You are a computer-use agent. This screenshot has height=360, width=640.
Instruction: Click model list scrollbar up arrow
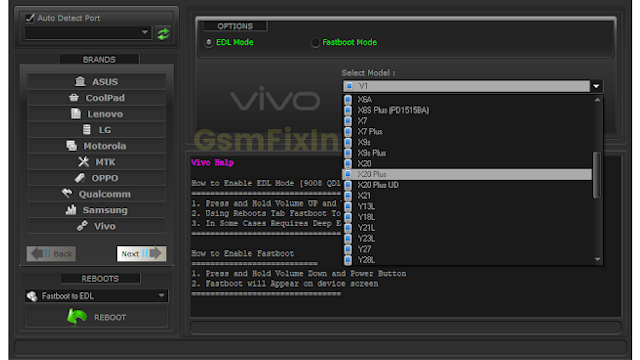click(597, 100)
